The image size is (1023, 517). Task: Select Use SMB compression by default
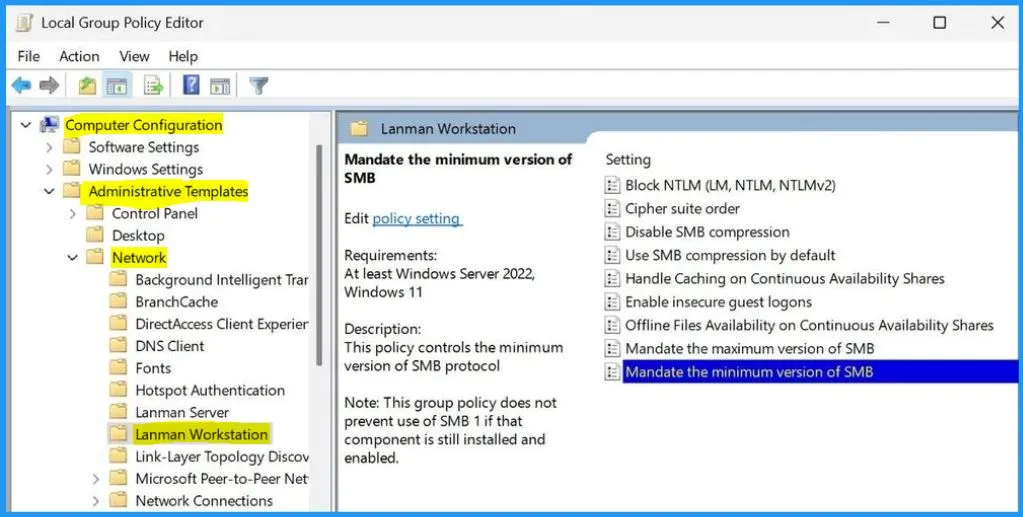pyautogui.click(x=730, y=255)
